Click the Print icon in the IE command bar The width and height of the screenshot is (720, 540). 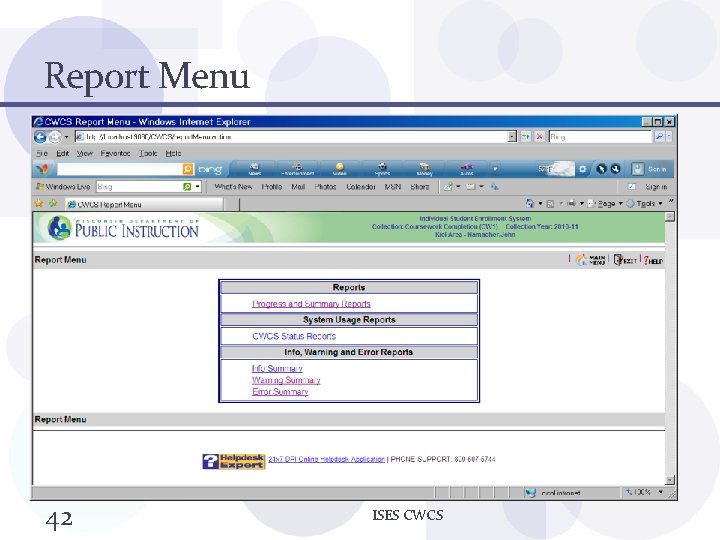[571, 203]
